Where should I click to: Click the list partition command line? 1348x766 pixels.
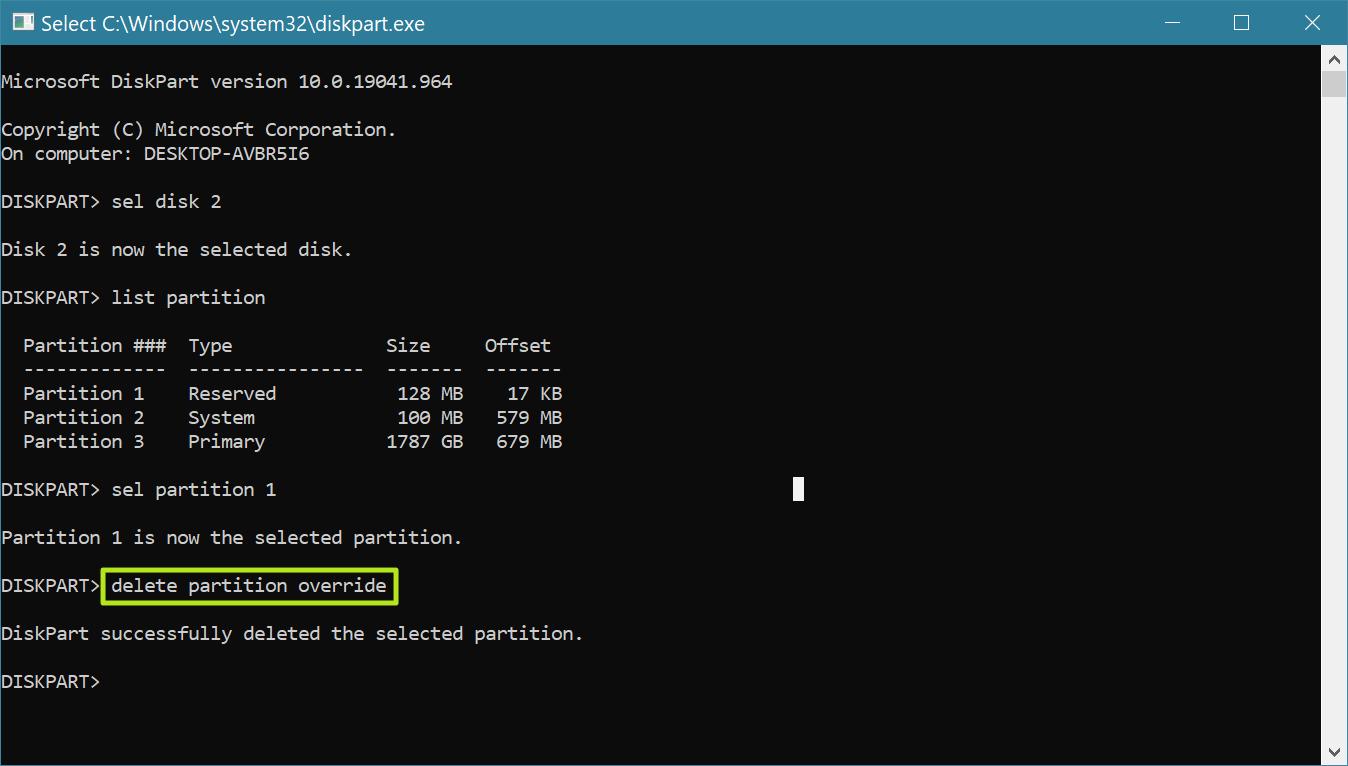coord(189,297)
